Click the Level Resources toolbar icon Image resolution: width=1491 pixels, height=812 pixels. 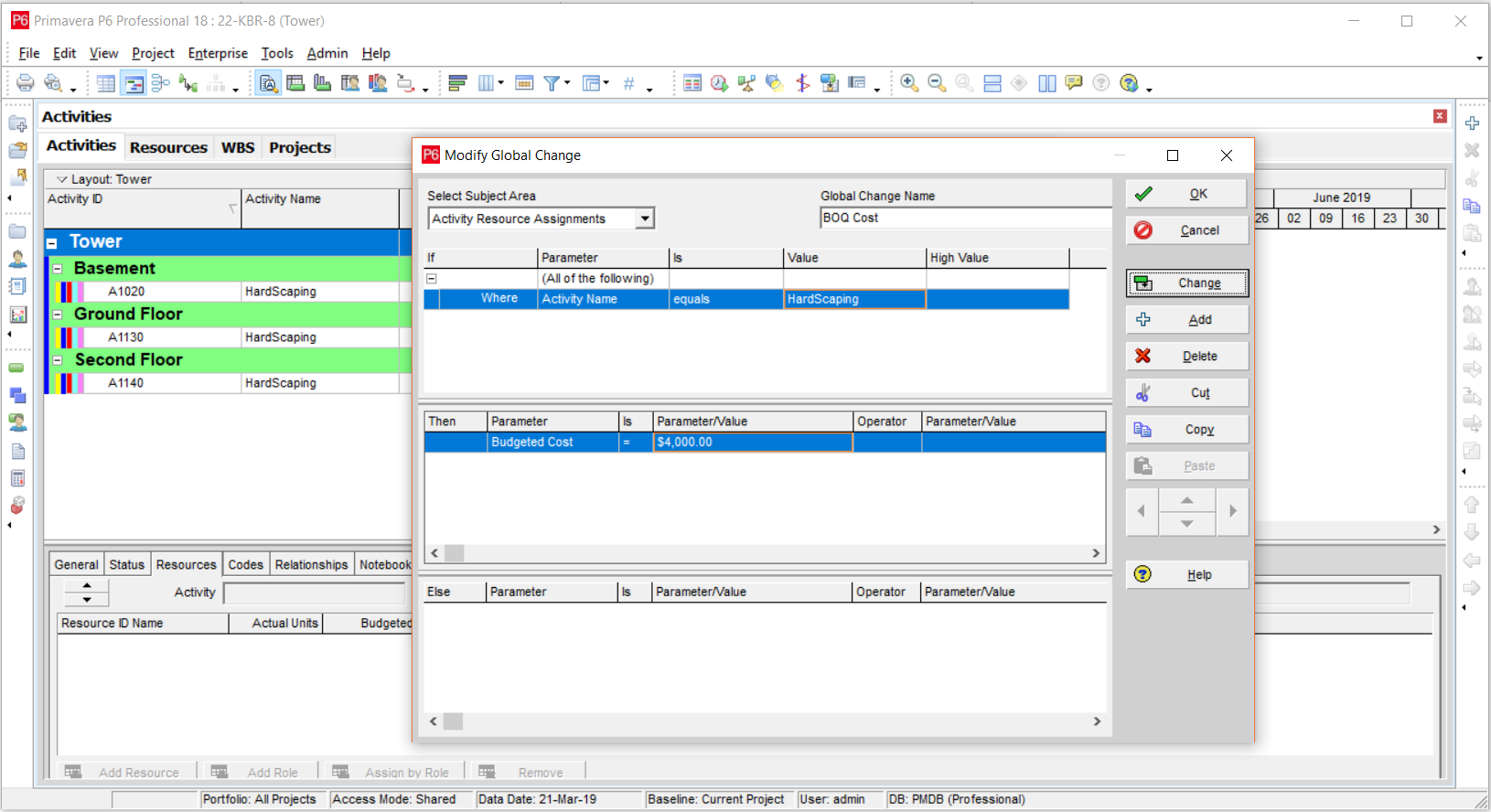point(747,83)
